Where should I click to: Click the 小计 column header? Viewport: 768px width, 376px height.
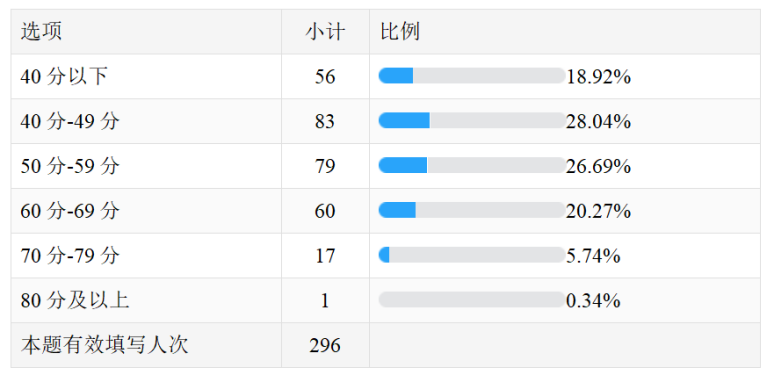click(x=325, y=32)
